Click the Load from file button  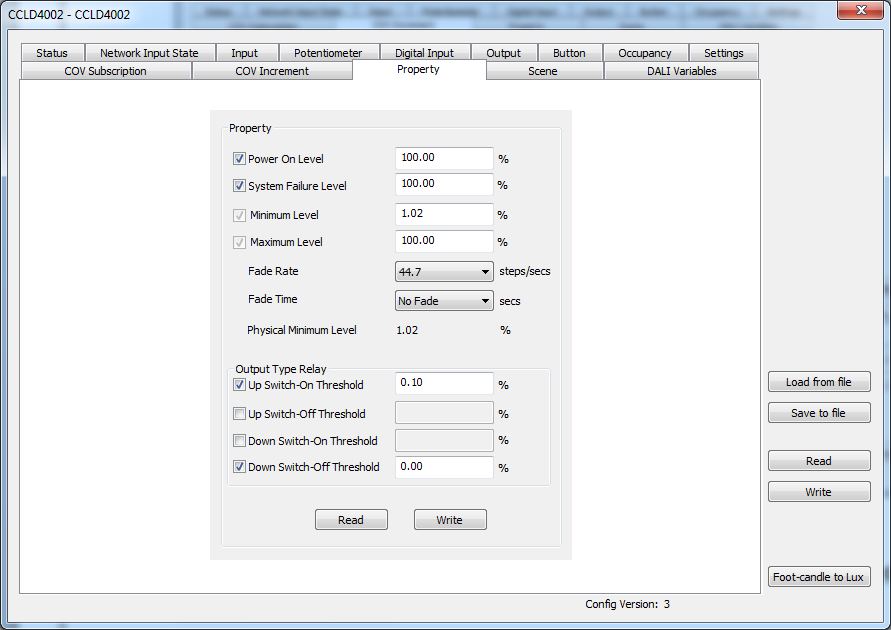coord(819,382)
